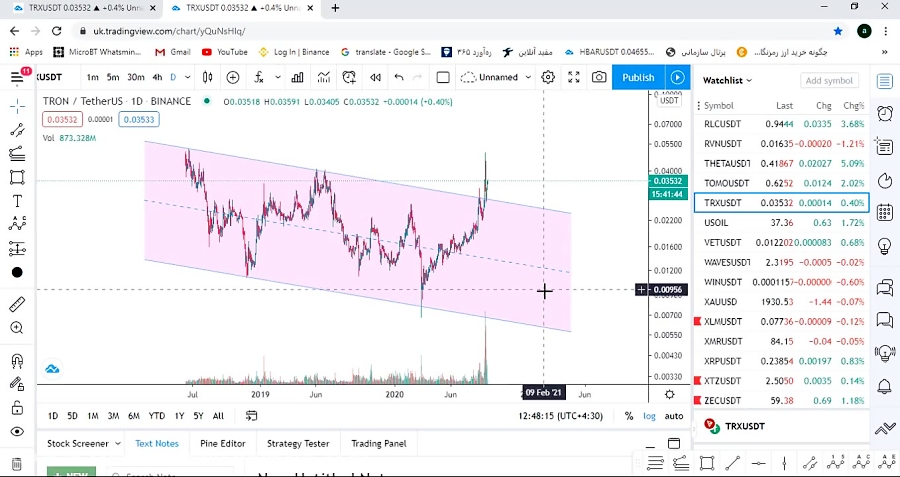Click the compare or add symbol button

coord(232,77)
